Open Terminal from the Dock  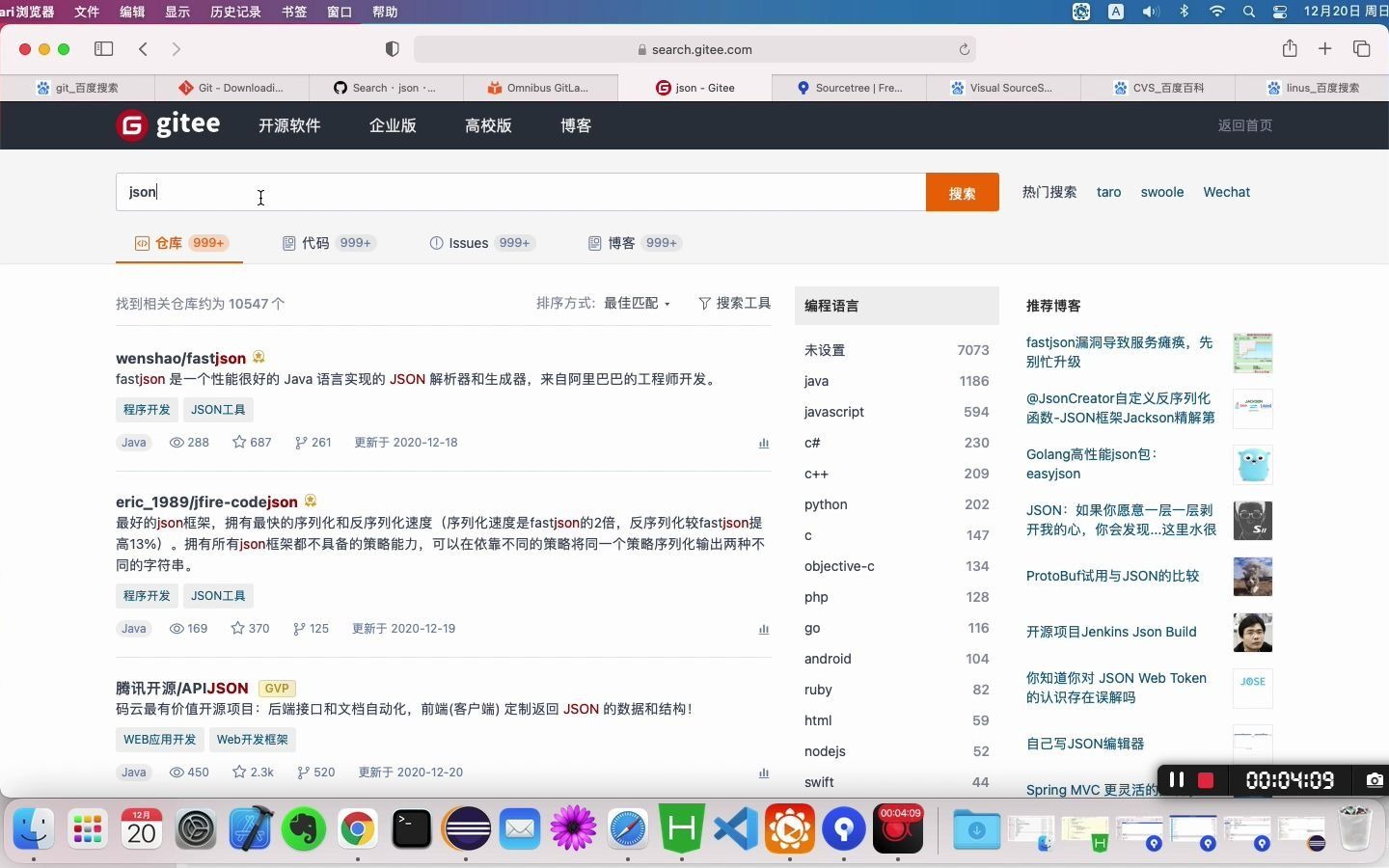412,828
